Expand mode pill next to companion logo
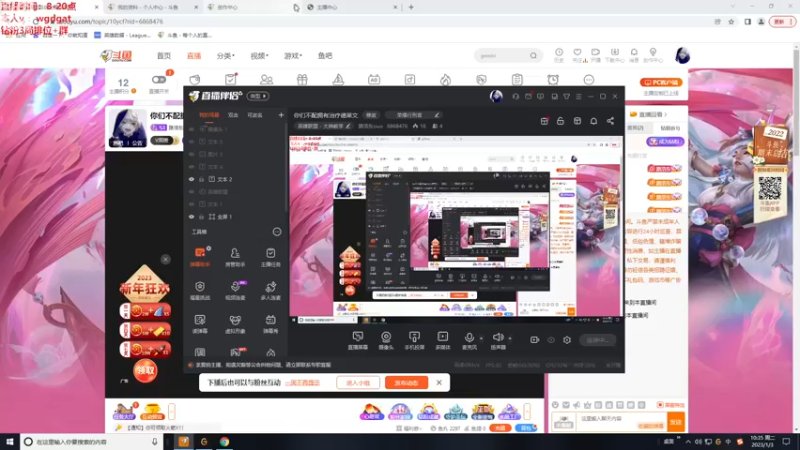800x450 pixels. pyautogui.click(x=258, y=96)
